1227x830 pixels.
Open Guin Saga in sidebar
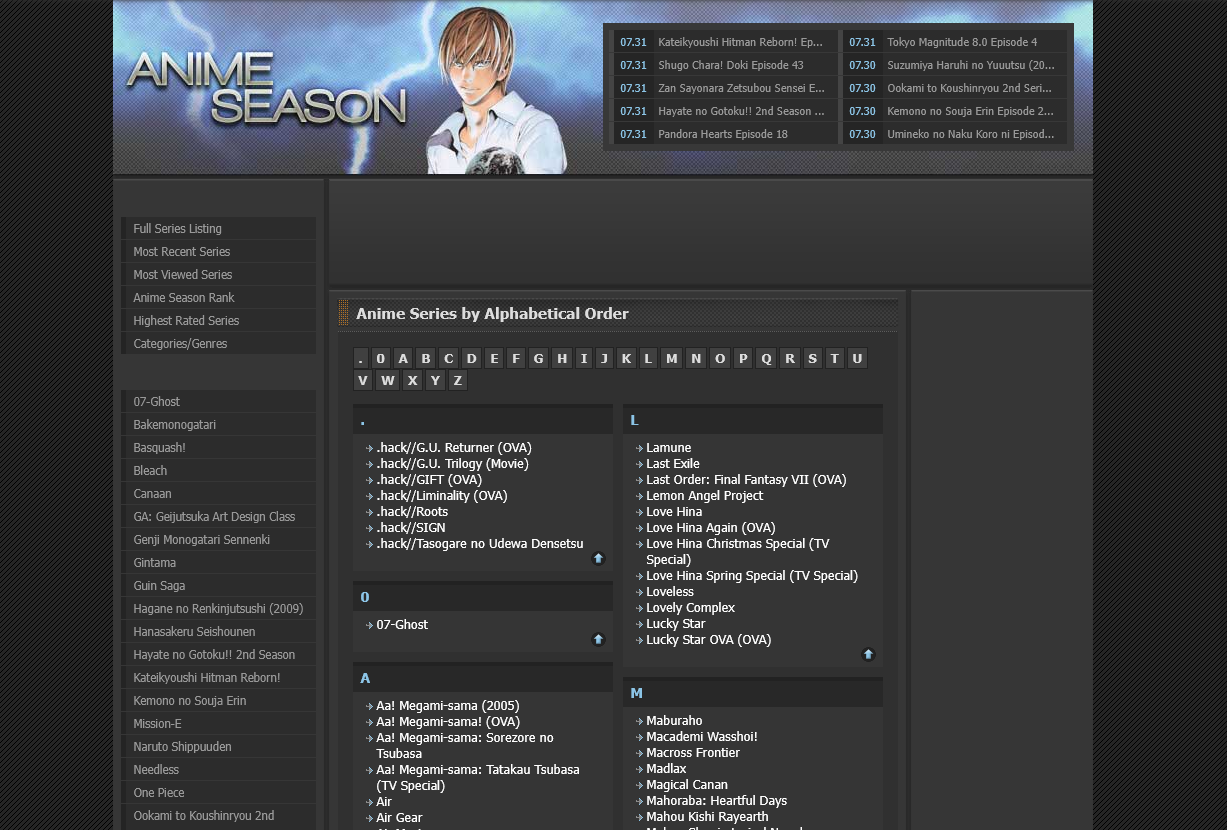click(218, 586)
